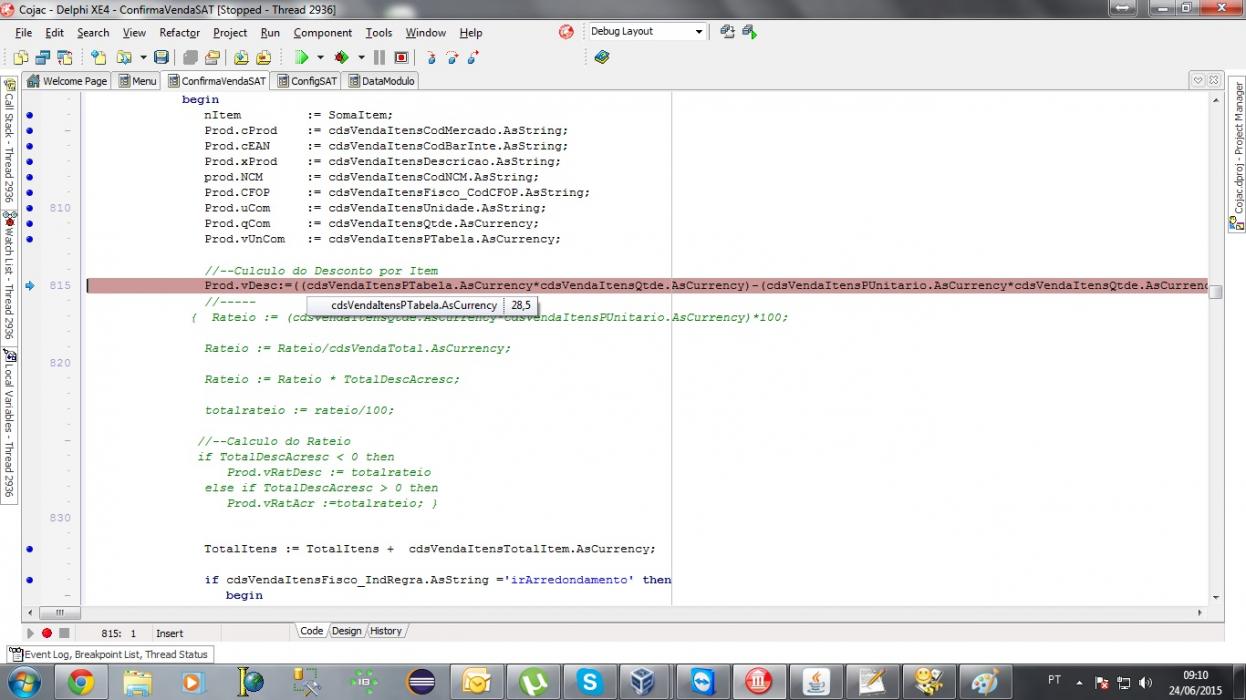Viewport: 1246px width, 700px height.
Task: Click the Step Over debug icon
Action: (x=452, y=58)
